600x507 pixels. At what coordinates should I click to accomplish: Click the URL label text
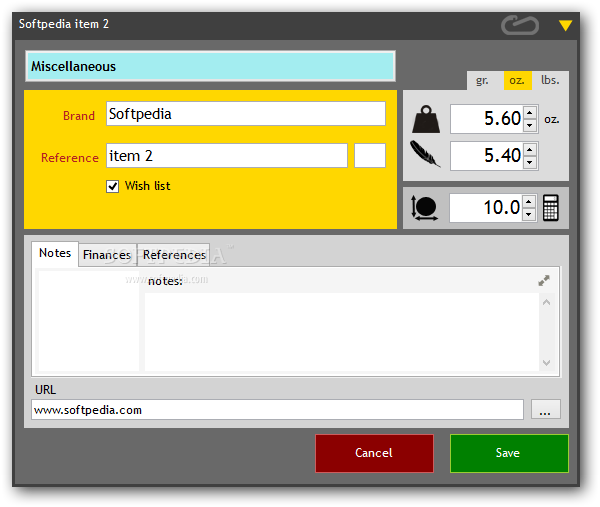pos(46,390)
